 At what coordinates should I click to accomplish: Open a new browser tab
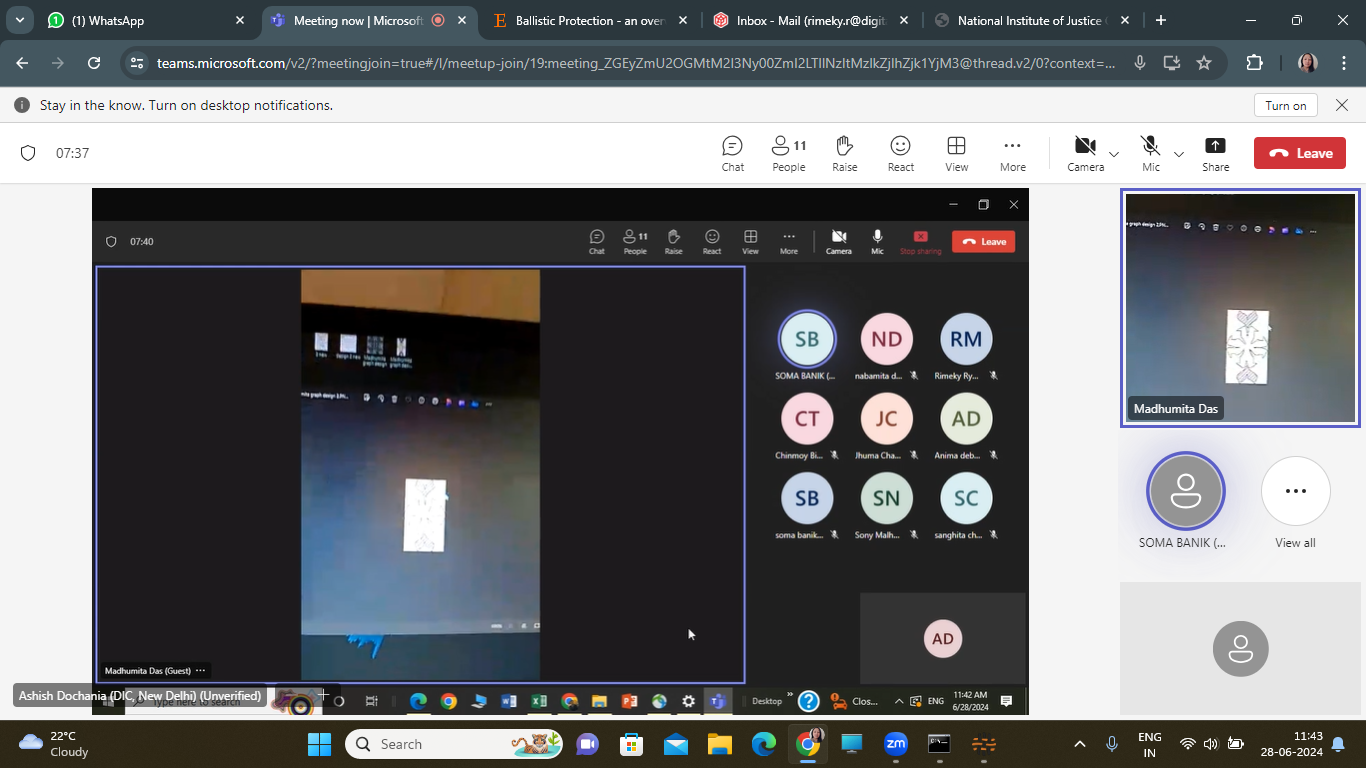pyautogui.click(x=1160, y=20)
